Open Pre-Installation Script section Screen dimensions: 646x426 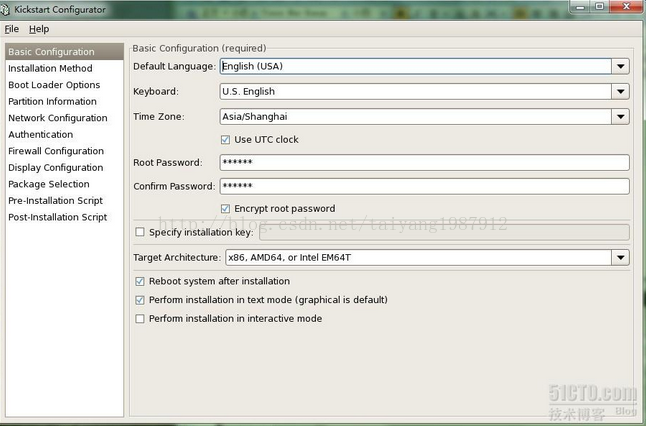point(65,201)
